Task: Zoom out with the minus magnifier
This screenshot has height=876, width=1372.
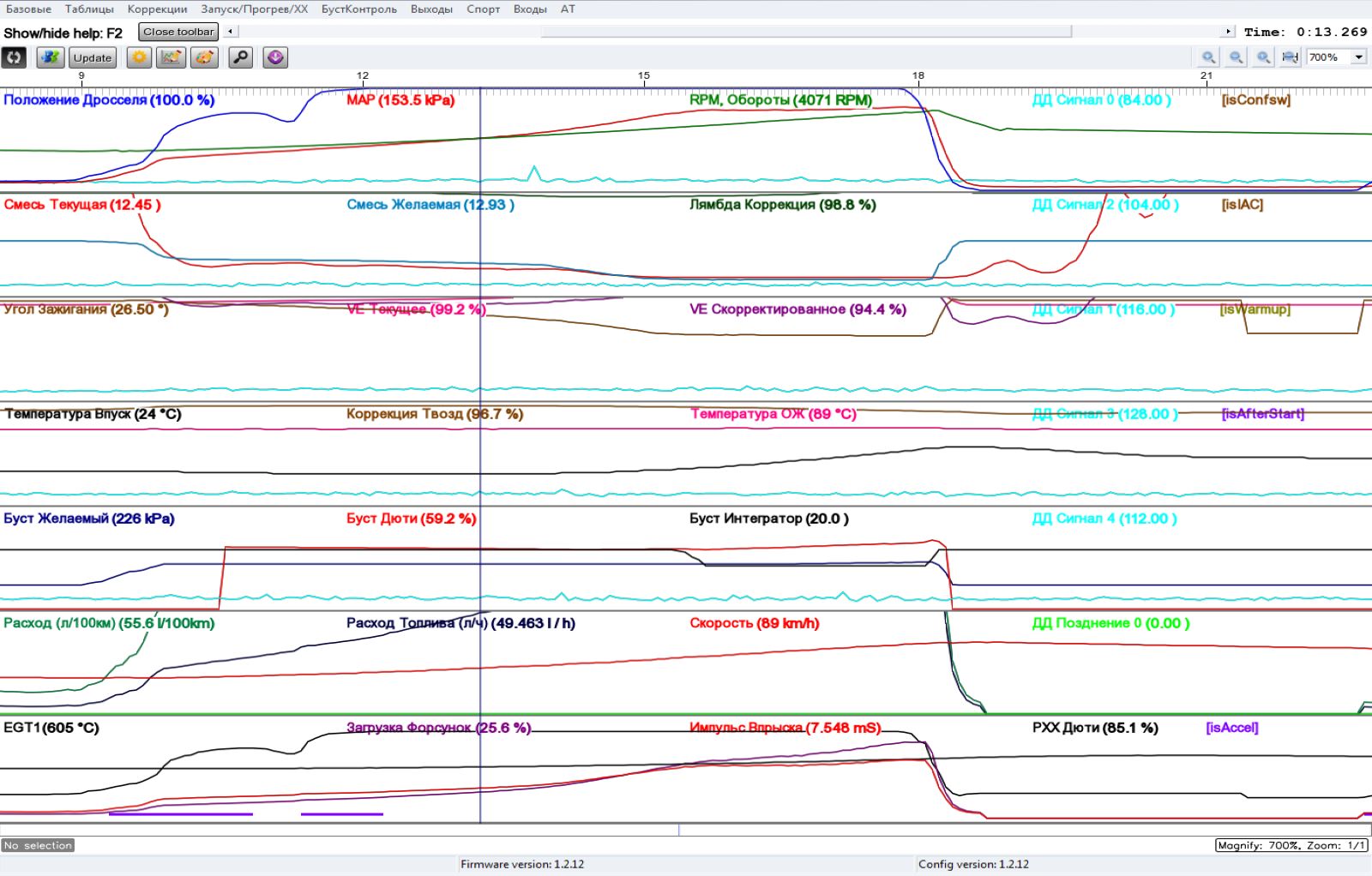Action: (1236, 57)
